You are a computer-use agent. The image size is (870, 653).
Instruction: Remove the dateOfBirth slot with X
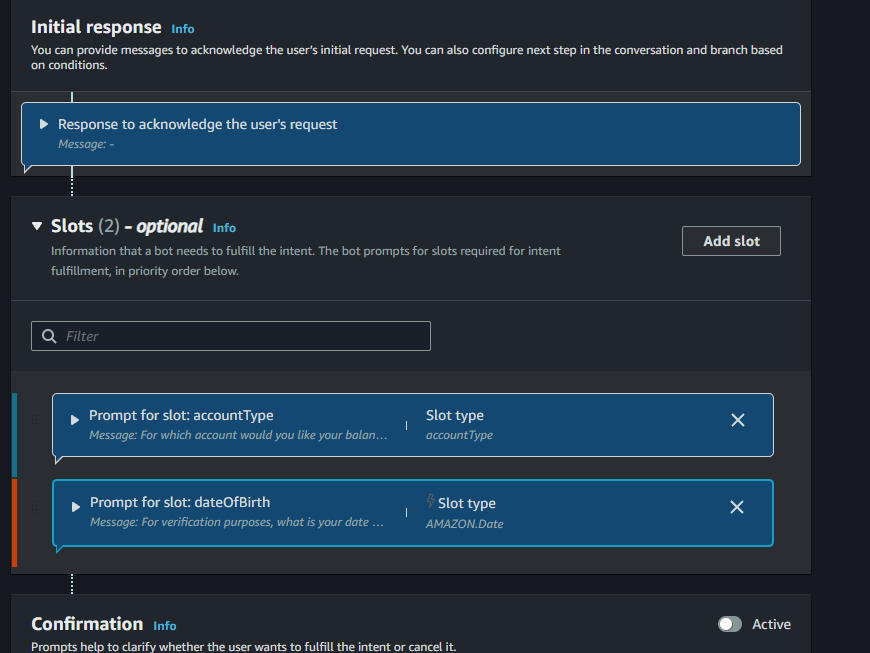tap(737, 507)
